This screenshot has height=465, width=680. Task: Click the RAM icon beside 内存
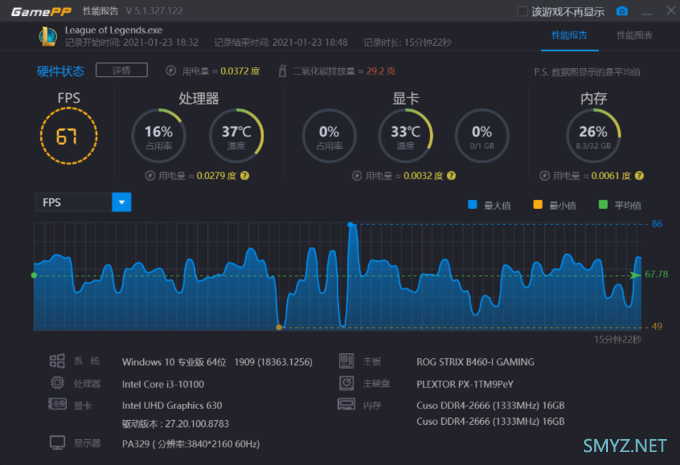[347, 404]
